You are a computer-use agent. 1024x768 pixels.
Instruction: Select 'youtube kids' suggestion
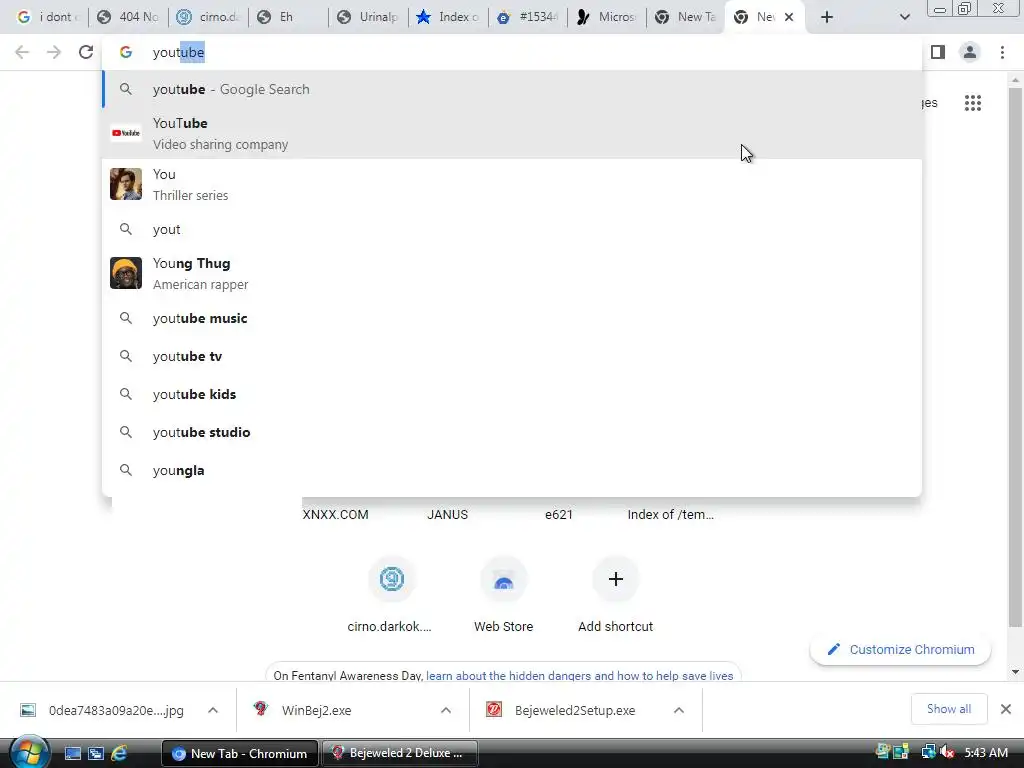click(x=512, y=394)
